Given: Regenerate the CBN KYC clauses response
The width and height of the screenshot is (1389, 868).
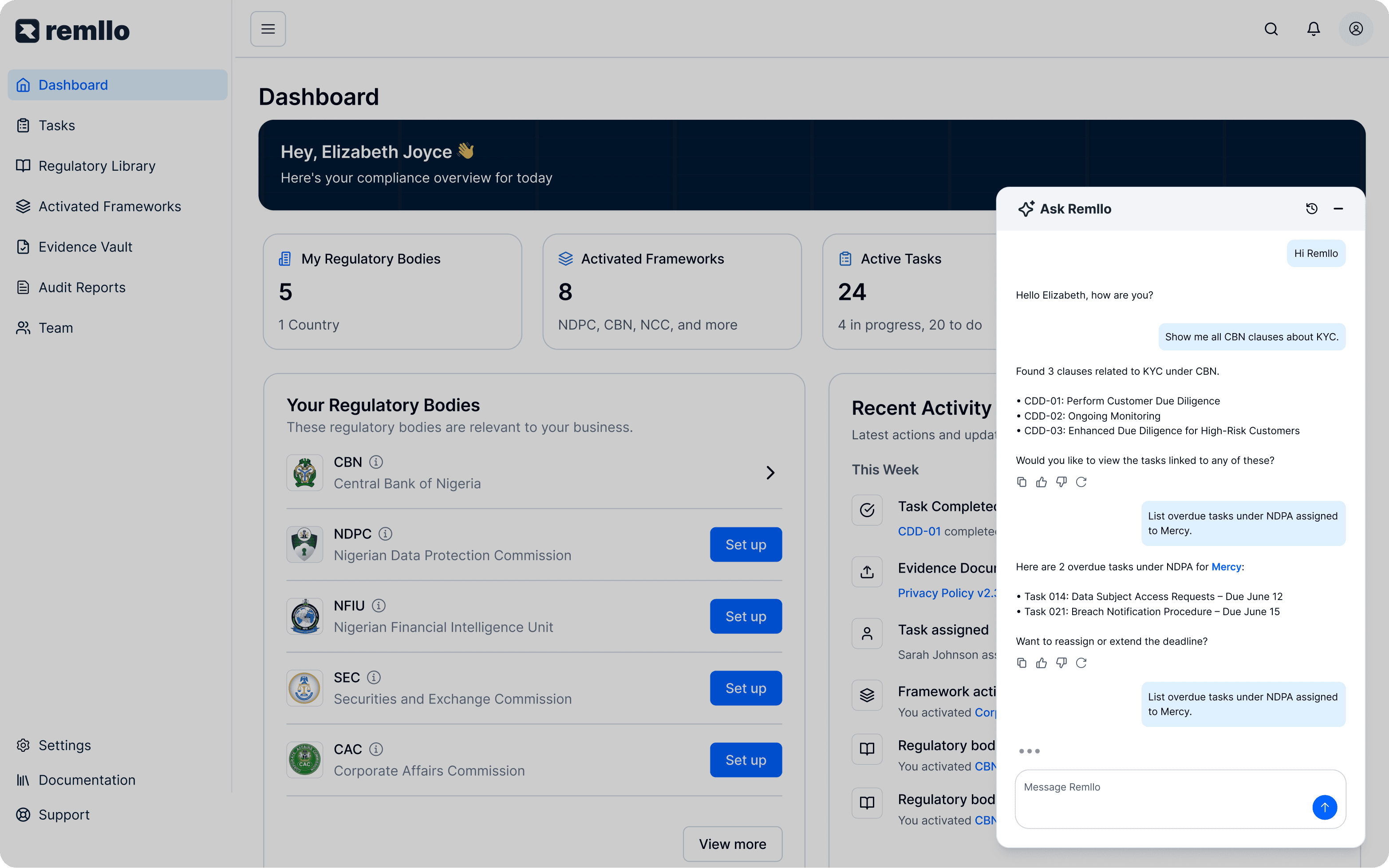Looking at the screenshot, I should [x=1081, y=482].
